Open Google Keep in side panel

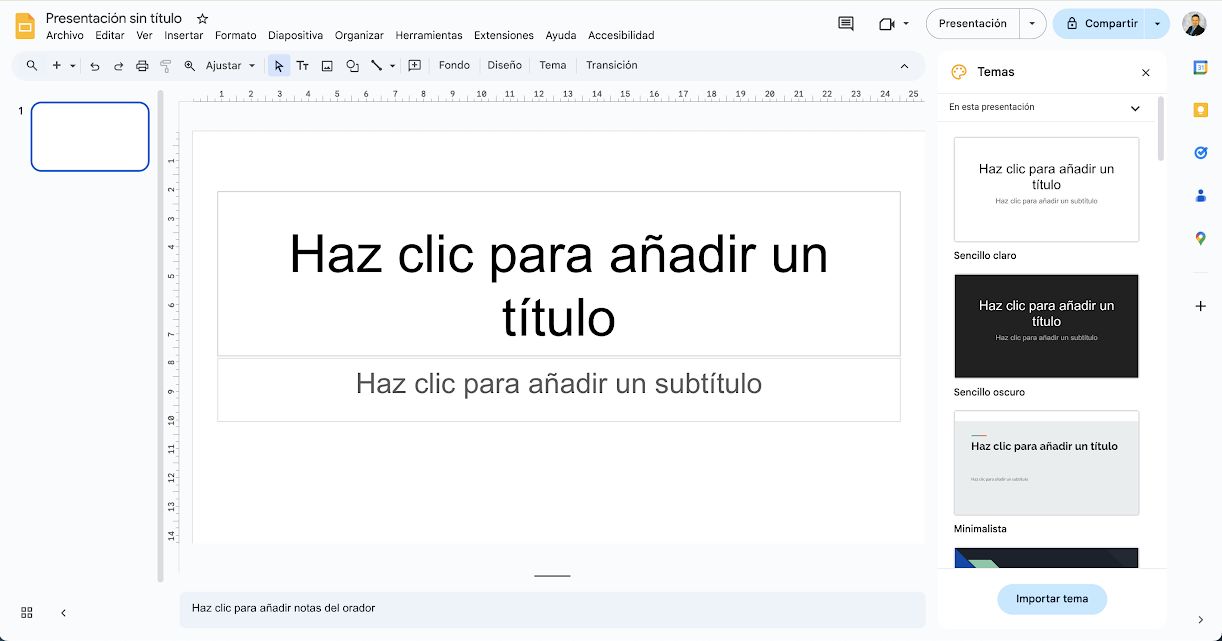(1201, 110)
